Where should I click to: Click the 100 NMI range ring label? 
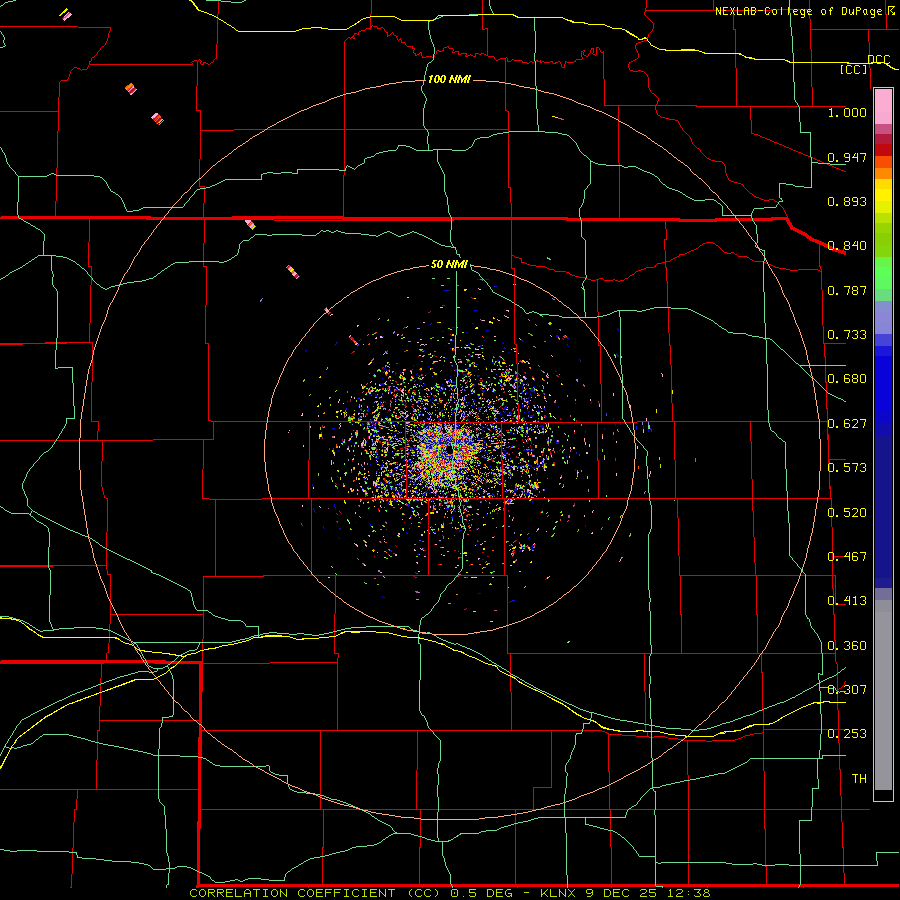click(x=449, y=79)
